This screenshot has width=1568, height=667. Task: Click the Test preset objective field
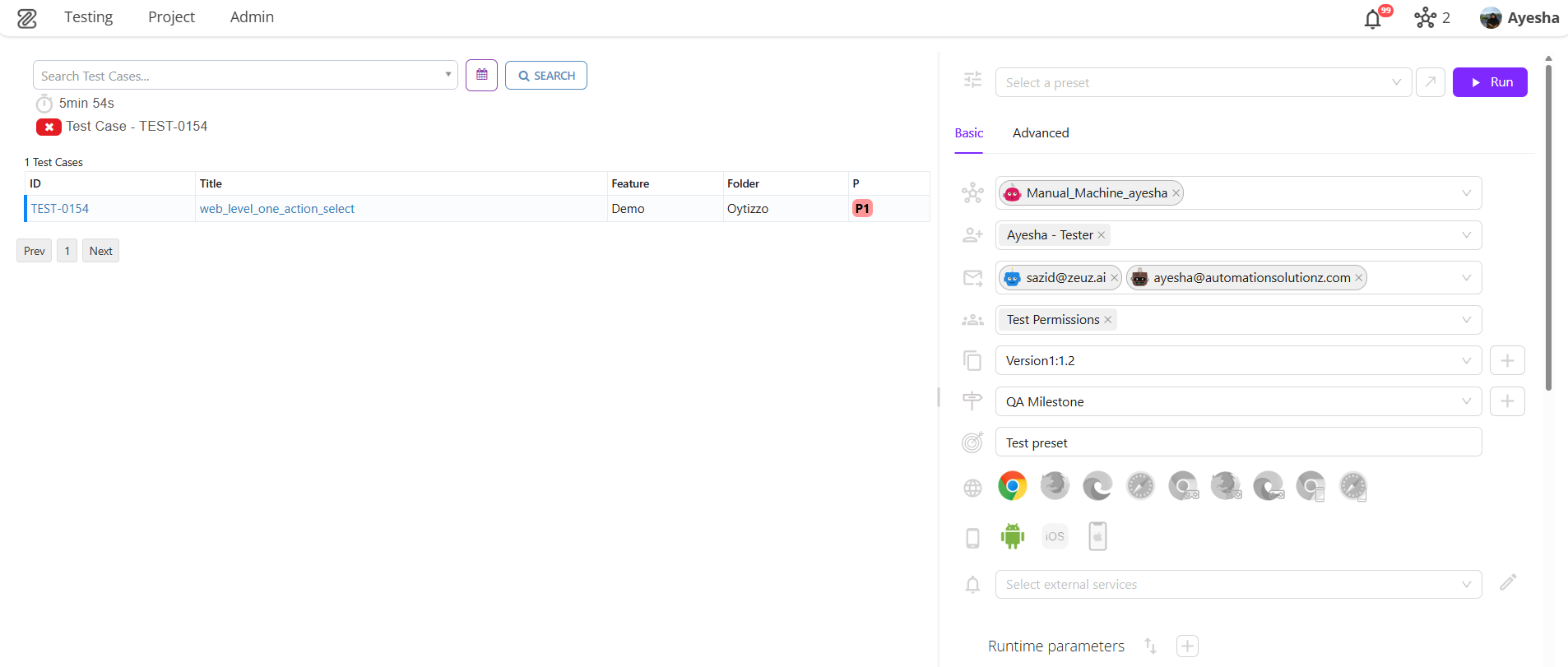tap(1237, 442)
